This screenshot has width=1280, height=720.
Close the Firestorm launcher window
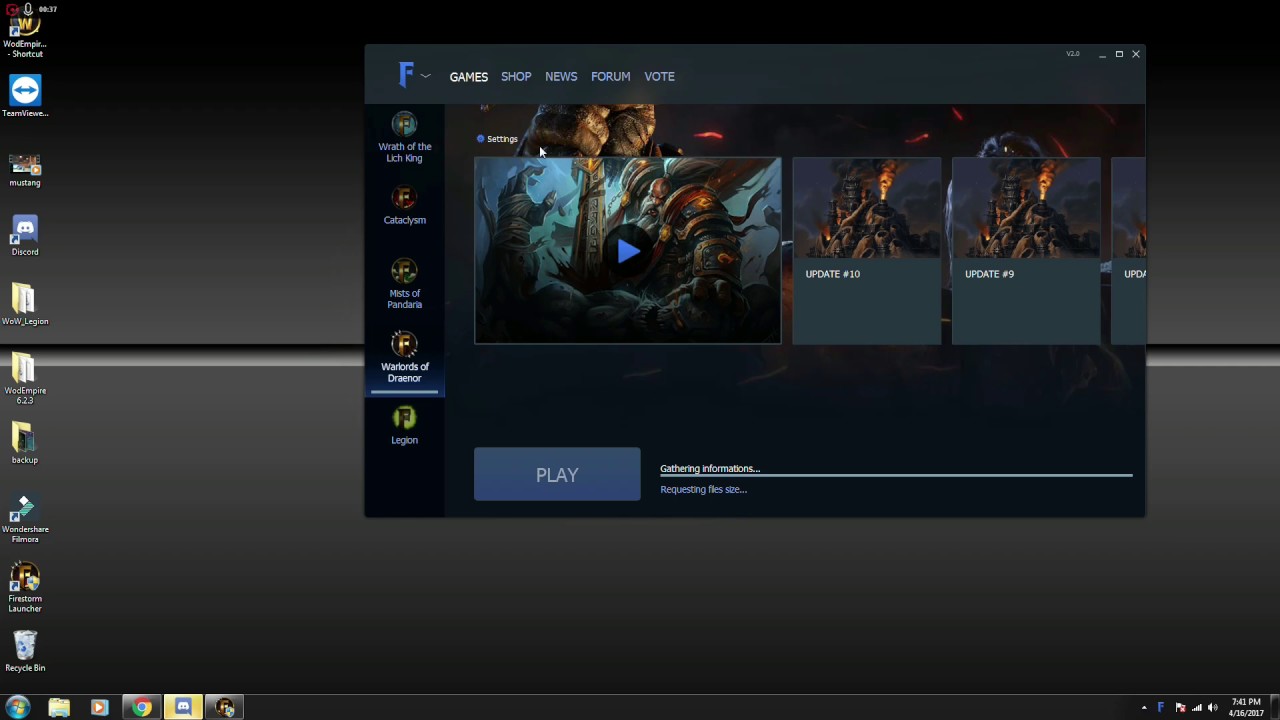[x=1136, y=54]
